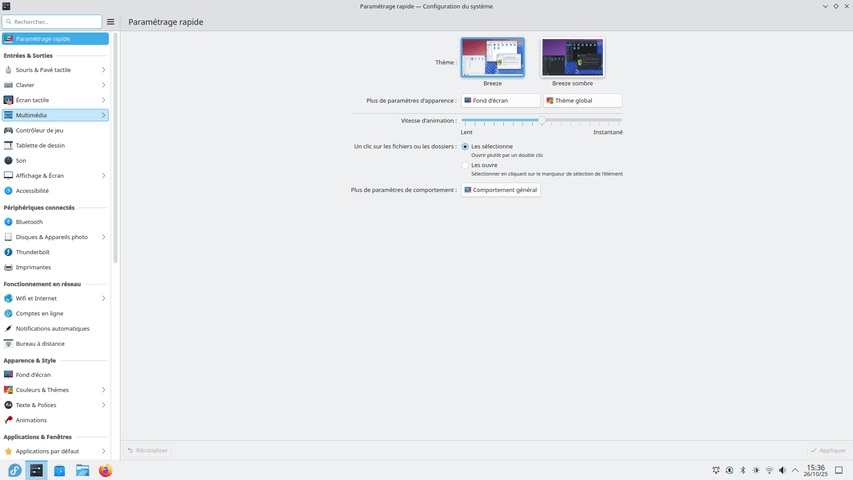Click the Réinitialiser button
This screenshot has width=853, height=480.
pos(147,451)
